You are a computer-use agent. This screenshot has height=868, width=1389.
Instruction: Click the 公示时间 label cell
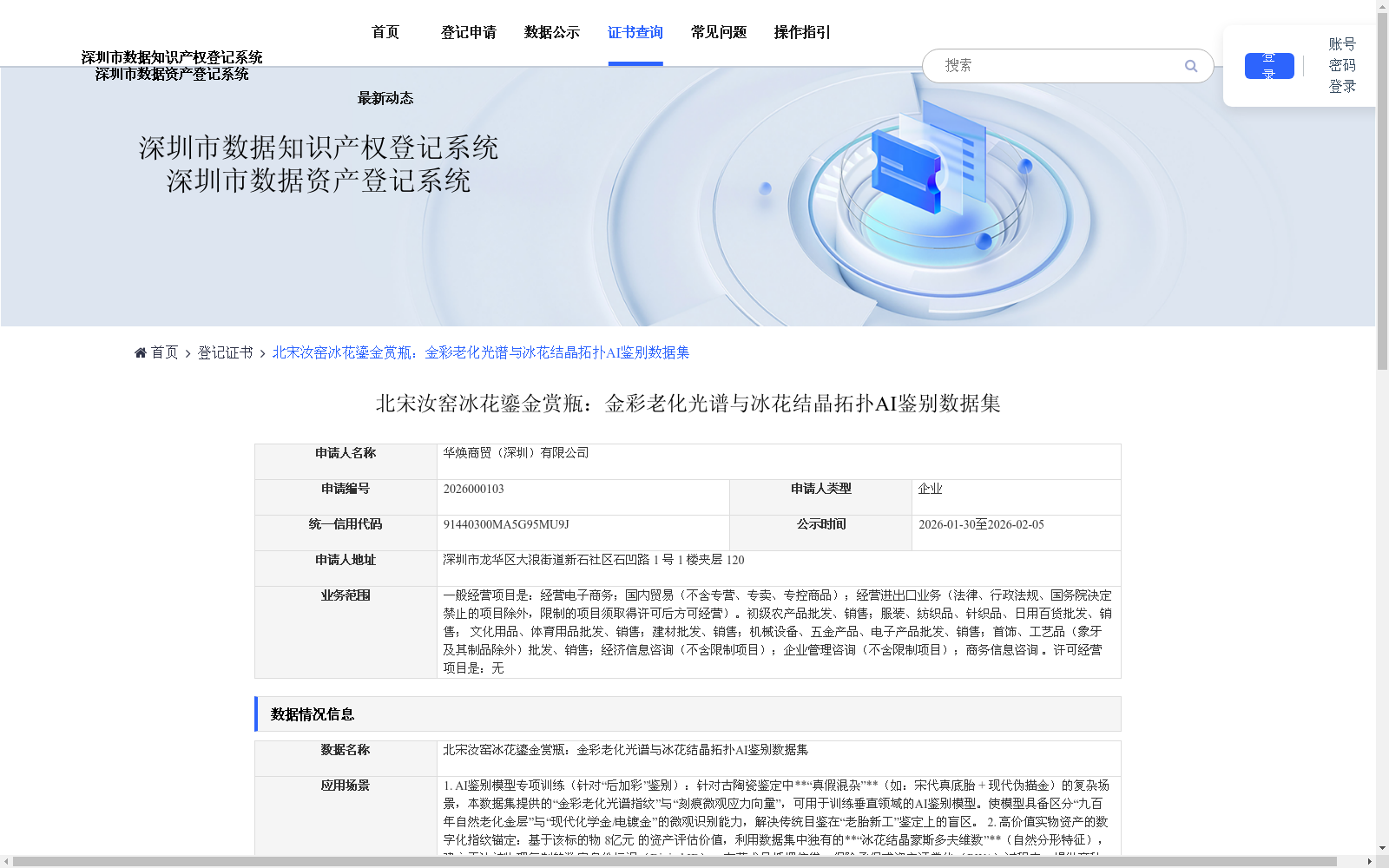(x=820, y=533)
